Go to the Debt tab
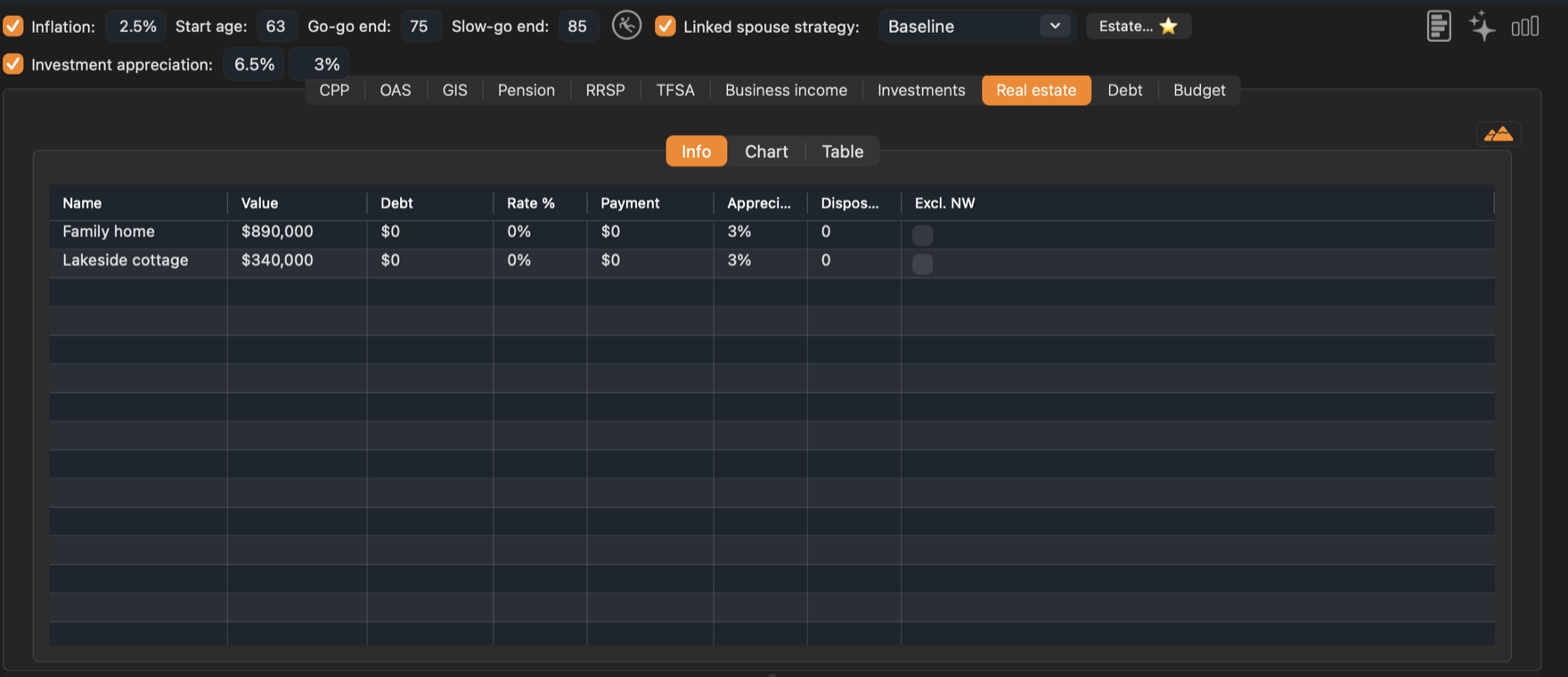 tap(1124, 90)
